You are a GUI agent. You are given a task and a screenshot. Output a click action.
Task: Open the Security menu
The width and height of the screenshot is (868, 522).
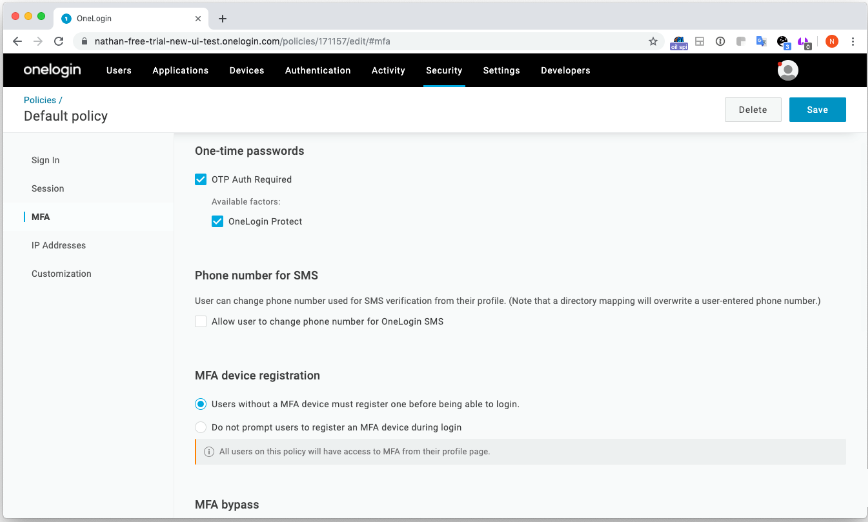click(x=444, y=70)
